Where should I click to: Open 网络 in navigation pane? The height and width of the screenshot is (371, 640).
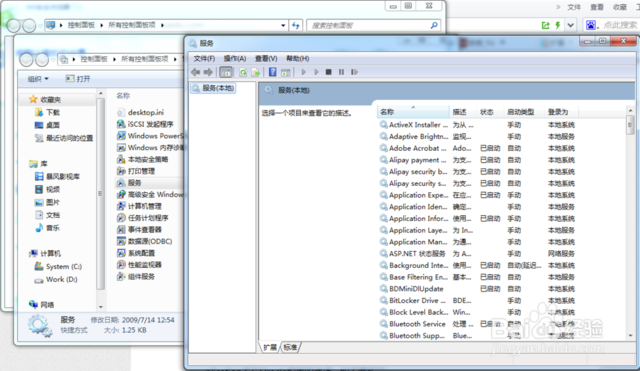pos(42,304)
